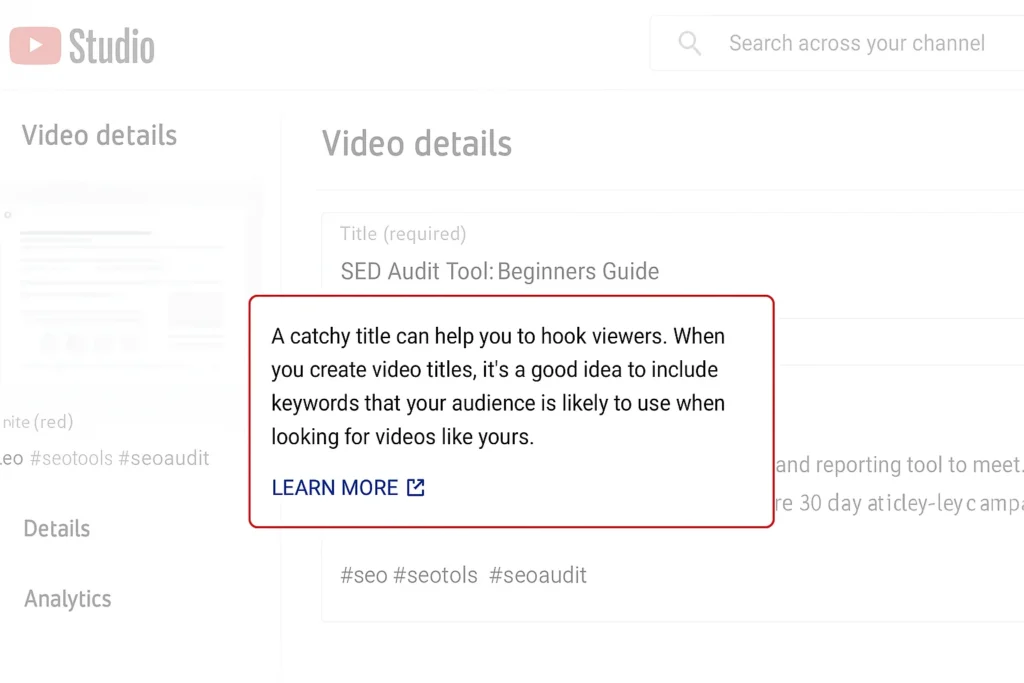Open the Details sidebar item
This screenshot has width=1024, height=683.
(x=57, y=528)
